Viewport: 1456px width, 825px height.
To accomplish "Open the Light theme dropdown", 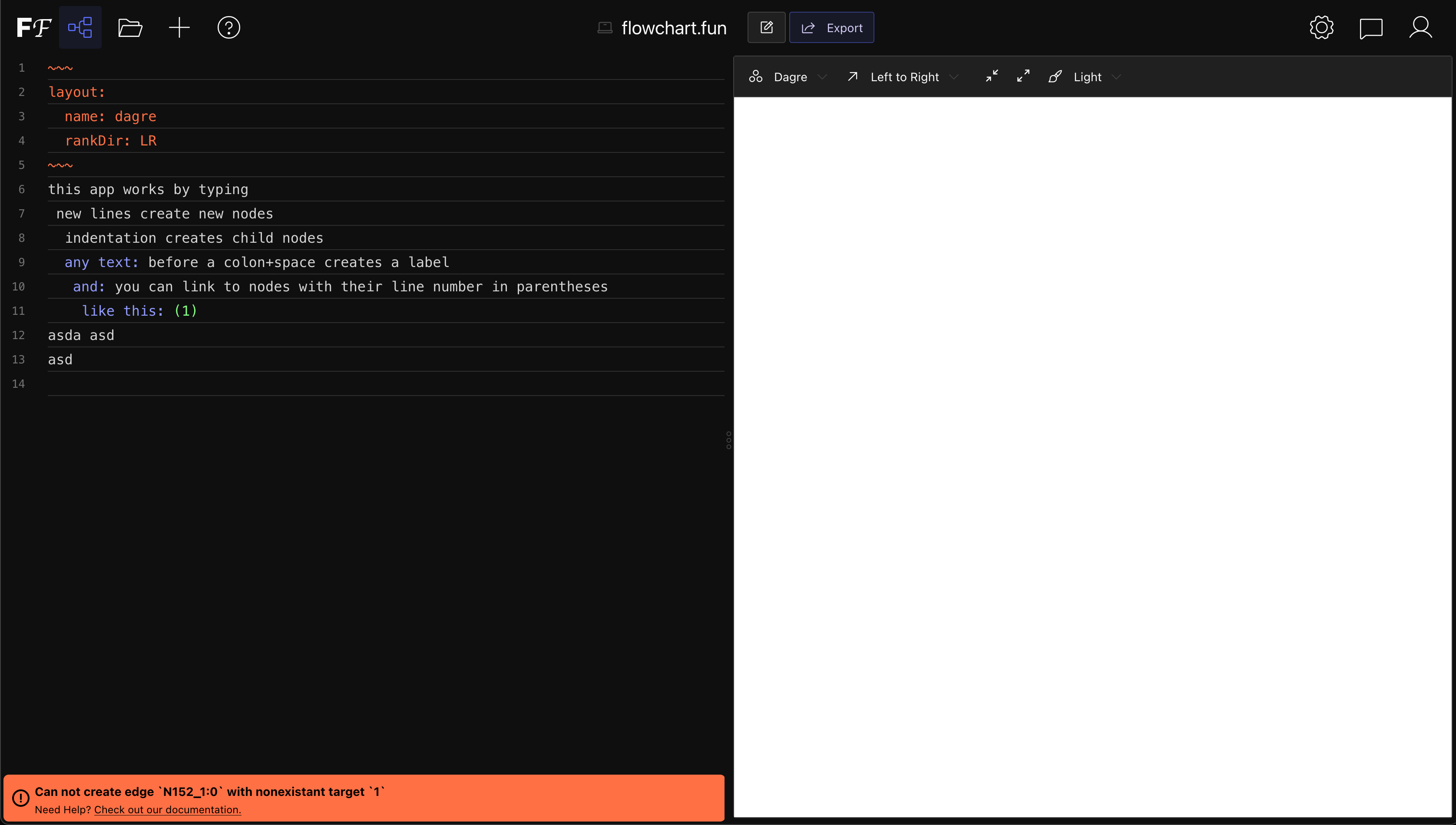I will [1088, 76].
